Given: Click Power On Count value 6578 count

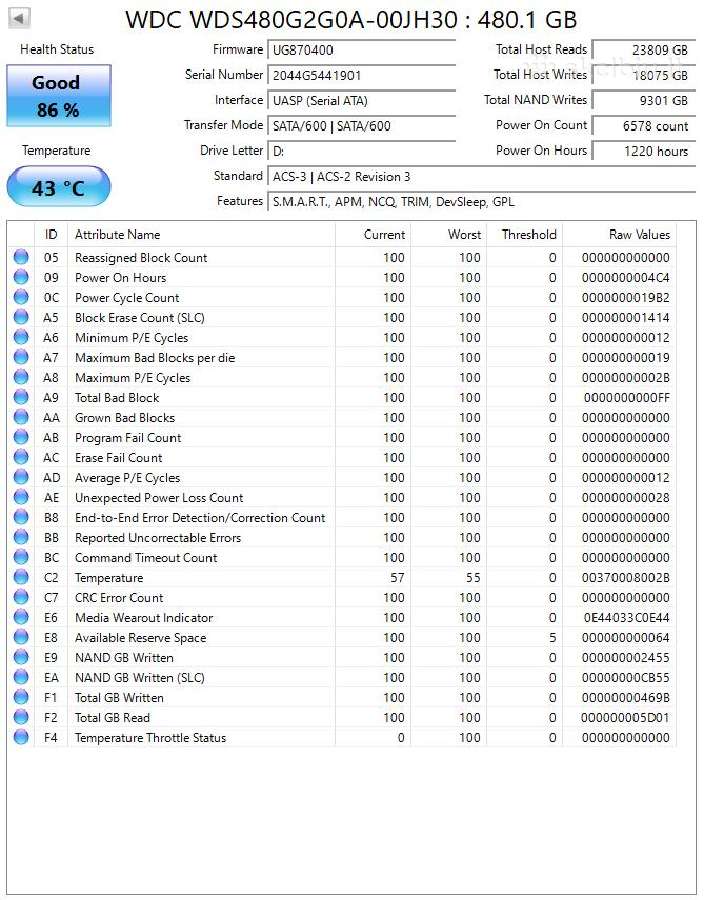Looking at the screenshot, I should [x=644, y=126].
